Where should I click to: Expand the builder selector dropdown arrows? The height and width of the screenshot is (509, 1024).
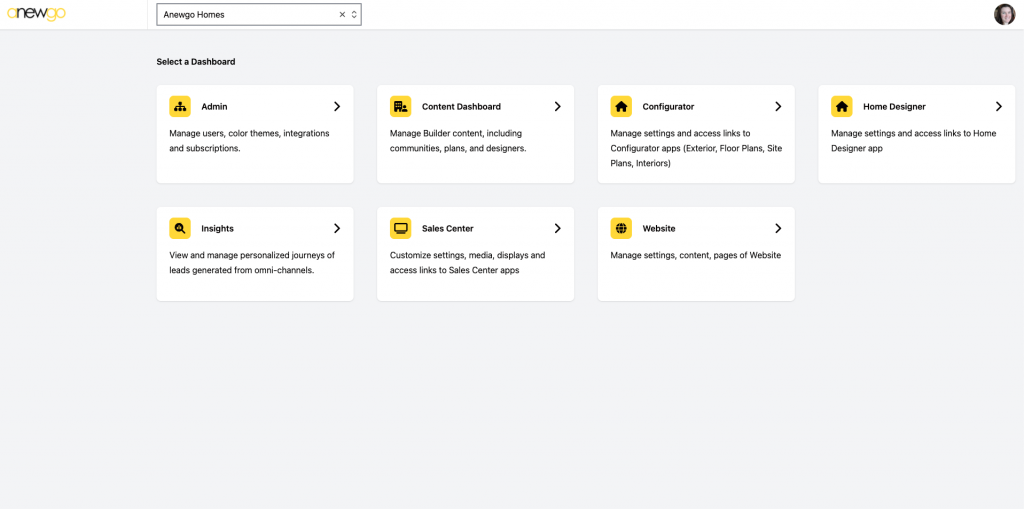(x=354, y=14)
